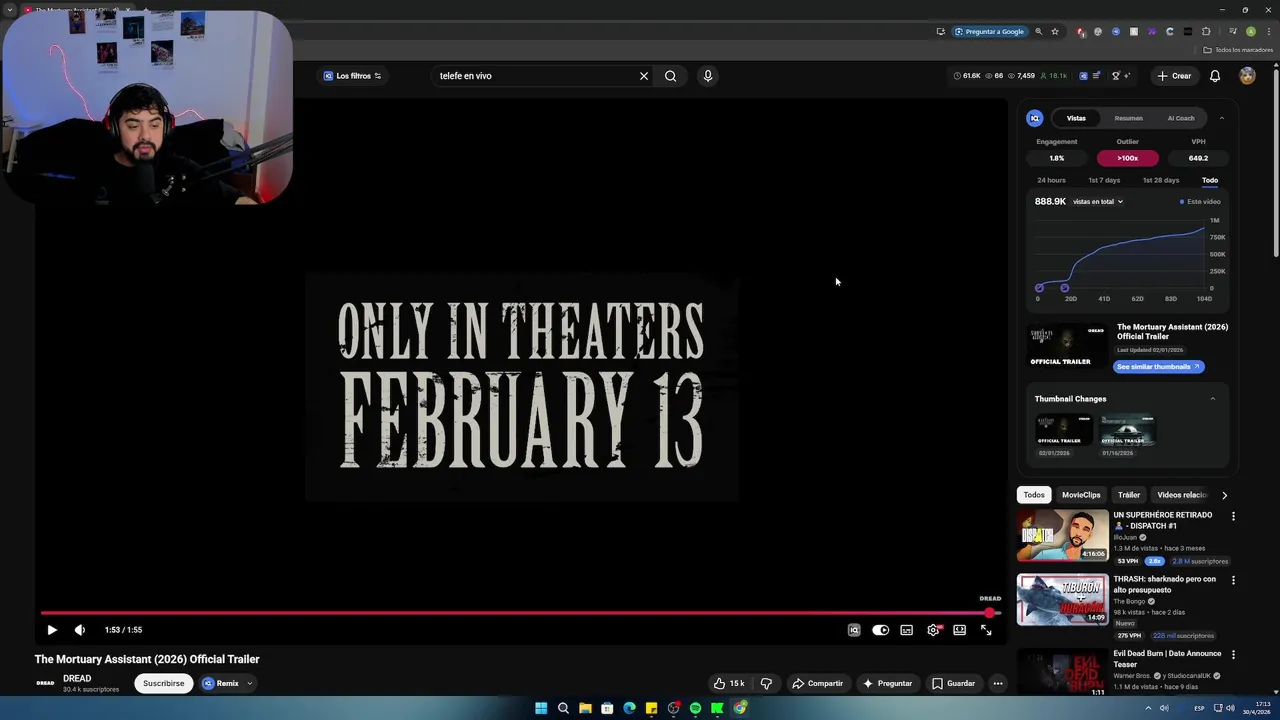This screenshot has height=720, width=1280.
Task: Select the 1st 28 days time range
Action: click(x=1161, y=180)
